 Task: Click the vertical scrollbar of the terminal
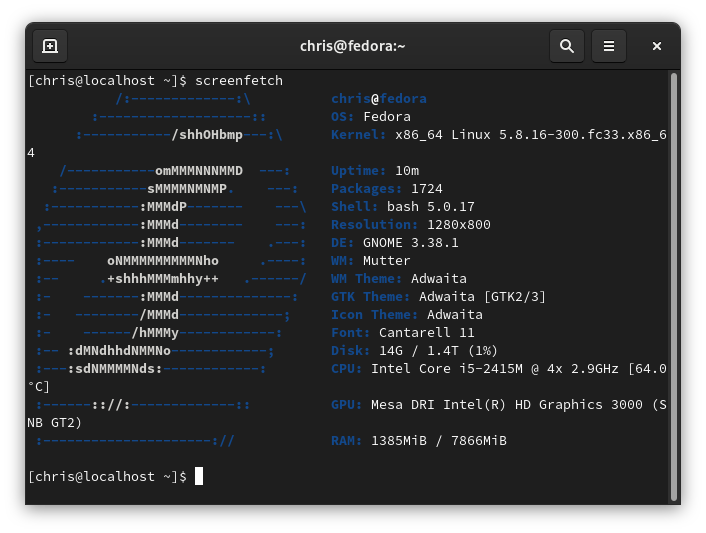tap(674, 286)
